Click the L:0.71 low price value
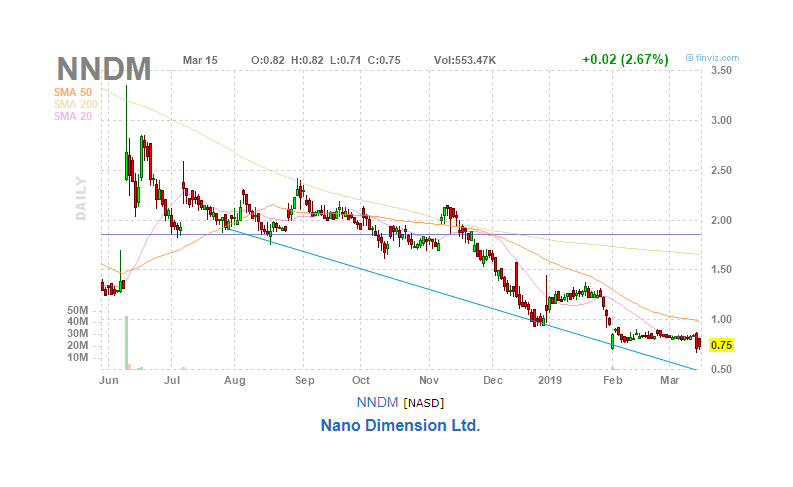793x487 pixels. [x=345, y=60]
